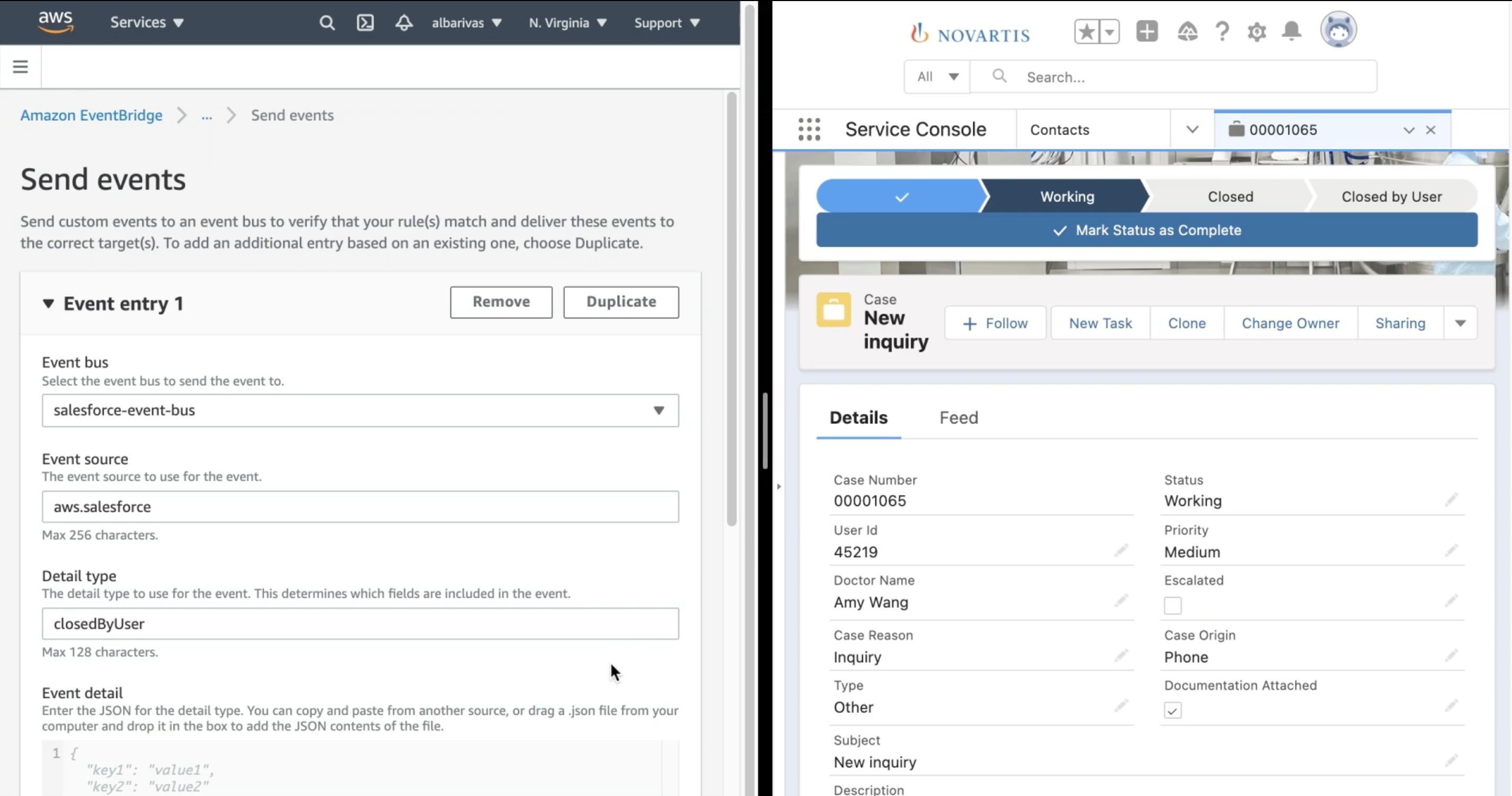
Task: Toggle the Escalated checkbox
Action: [x=1173, y=605]
